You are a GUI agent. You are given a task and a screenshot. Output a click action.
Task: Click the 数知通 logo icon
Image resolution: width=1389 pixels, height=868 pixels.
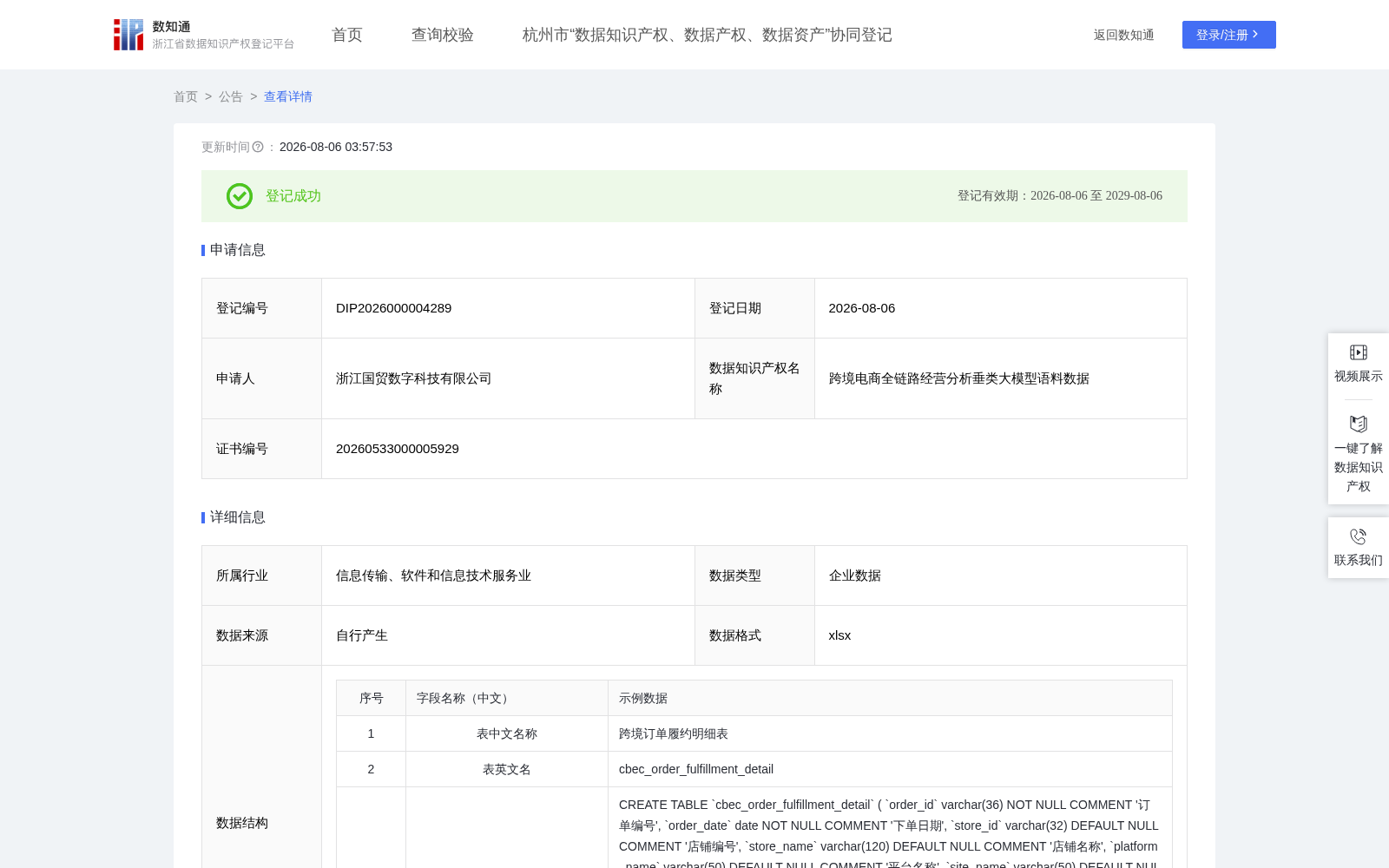click(128, 35)
